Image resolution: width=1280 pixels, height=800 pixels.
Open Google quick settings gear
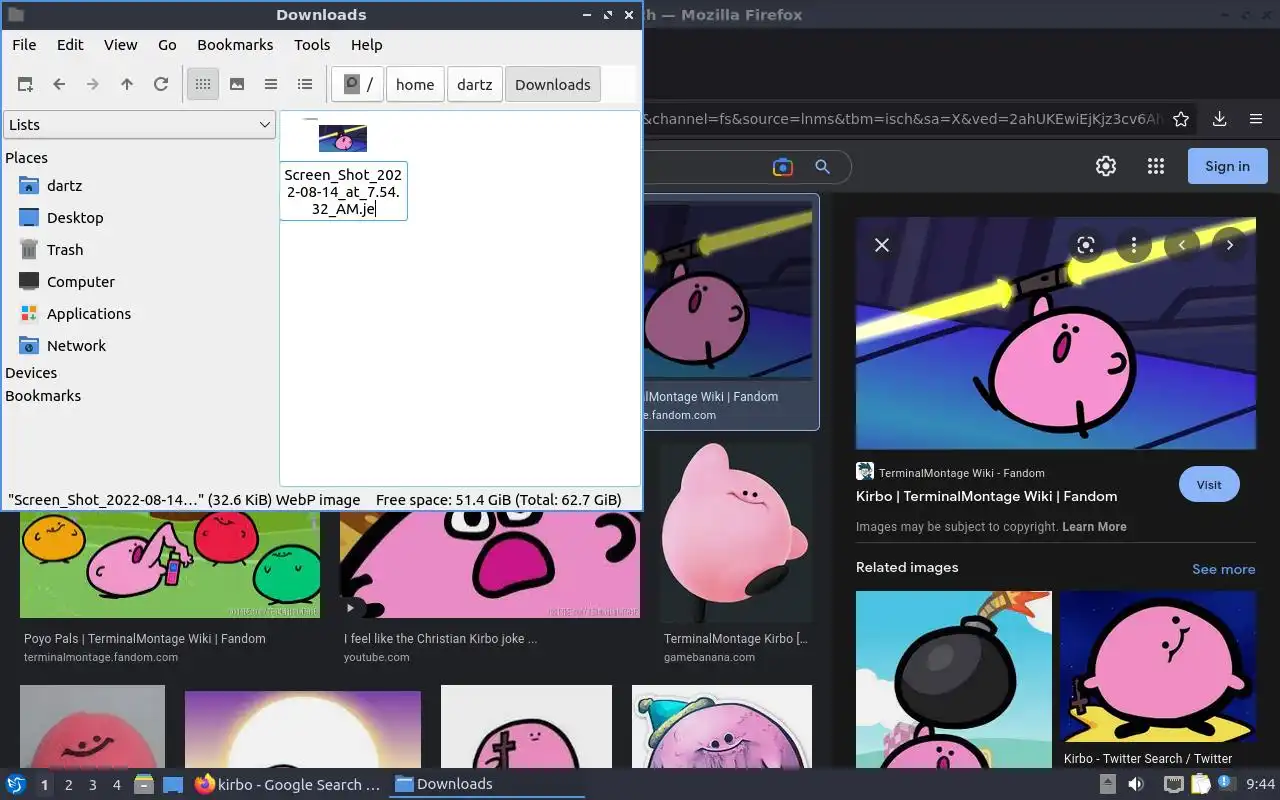click(x=1106, y=166)
